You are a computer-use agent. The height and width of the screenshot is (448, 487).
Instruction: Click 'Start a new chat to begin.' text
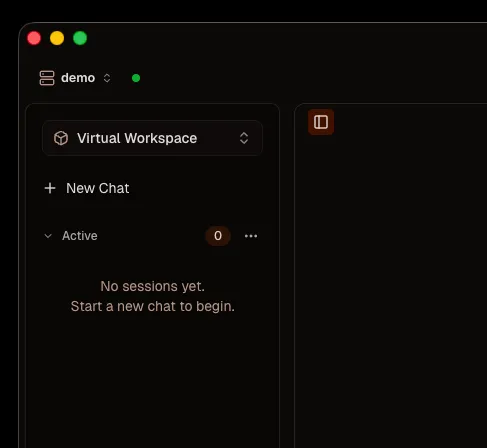click(x=153, y=306)
